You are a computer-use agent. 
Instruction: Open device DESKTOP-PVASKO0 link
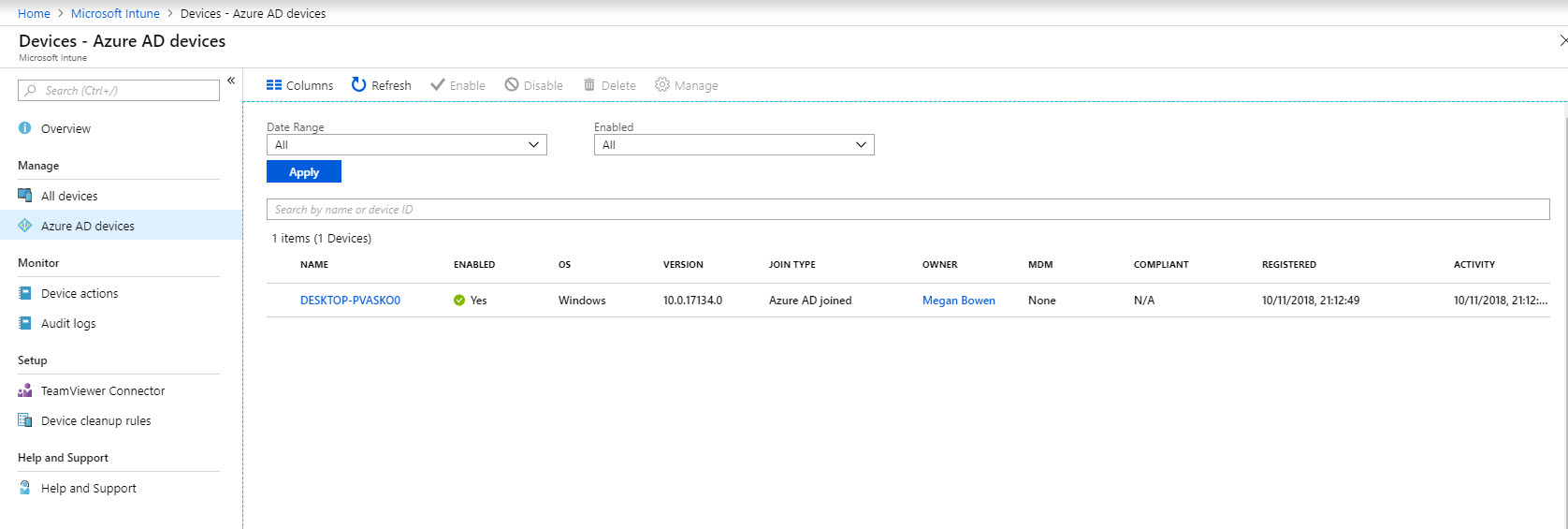pos(350,301)
